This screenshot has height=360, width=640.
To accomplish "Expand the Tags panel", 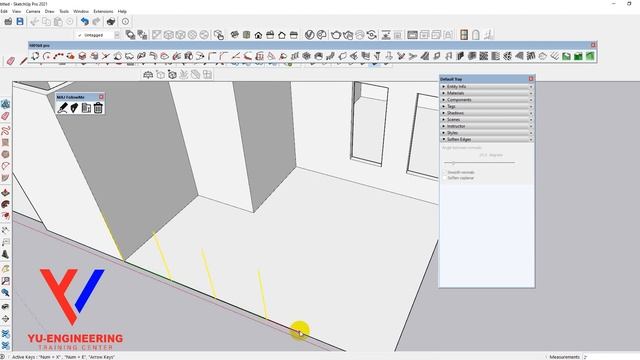I will coord(444,106).
